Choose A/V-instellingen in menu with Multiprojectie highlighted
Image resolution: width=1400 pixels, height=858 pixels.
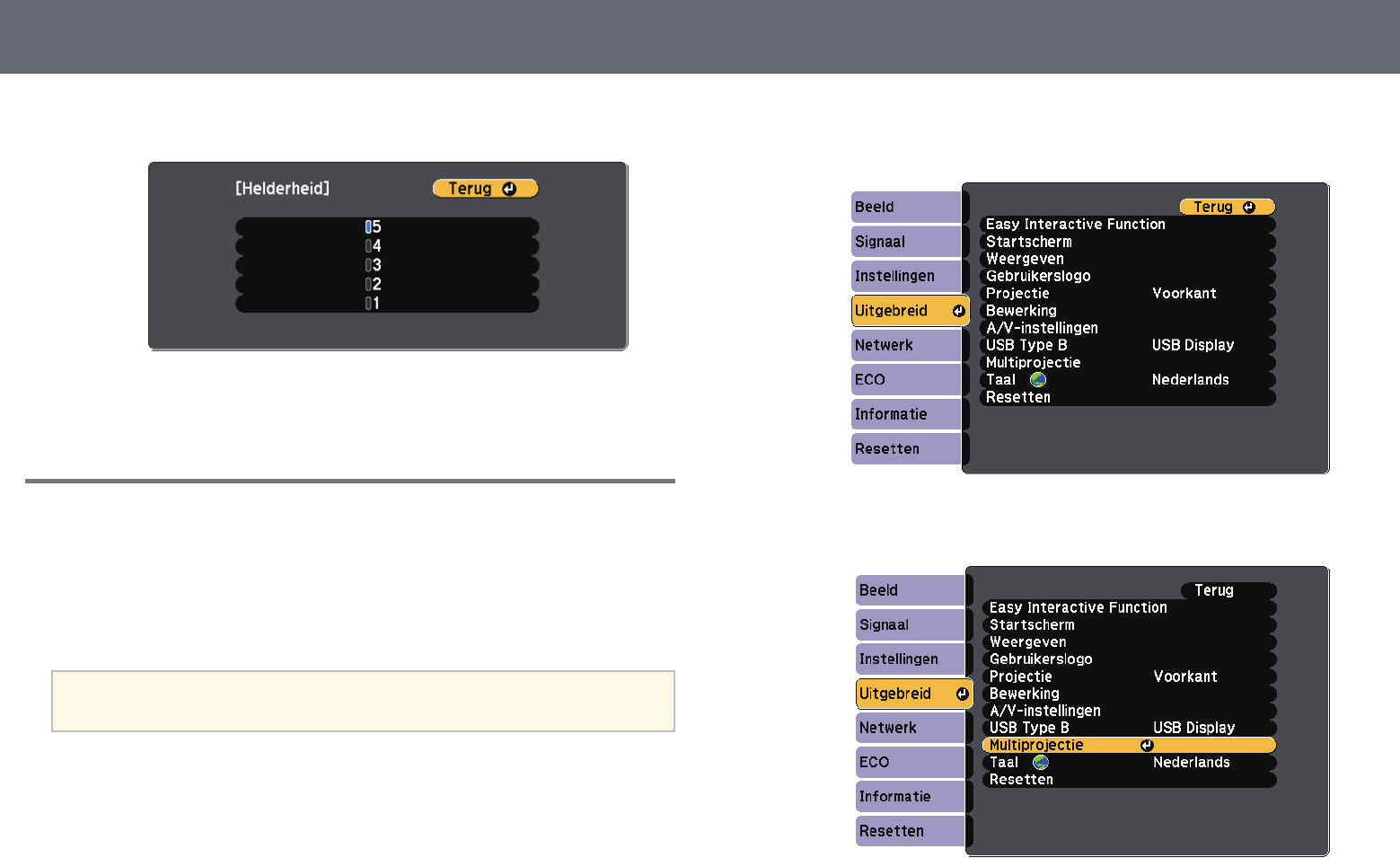1129,711
